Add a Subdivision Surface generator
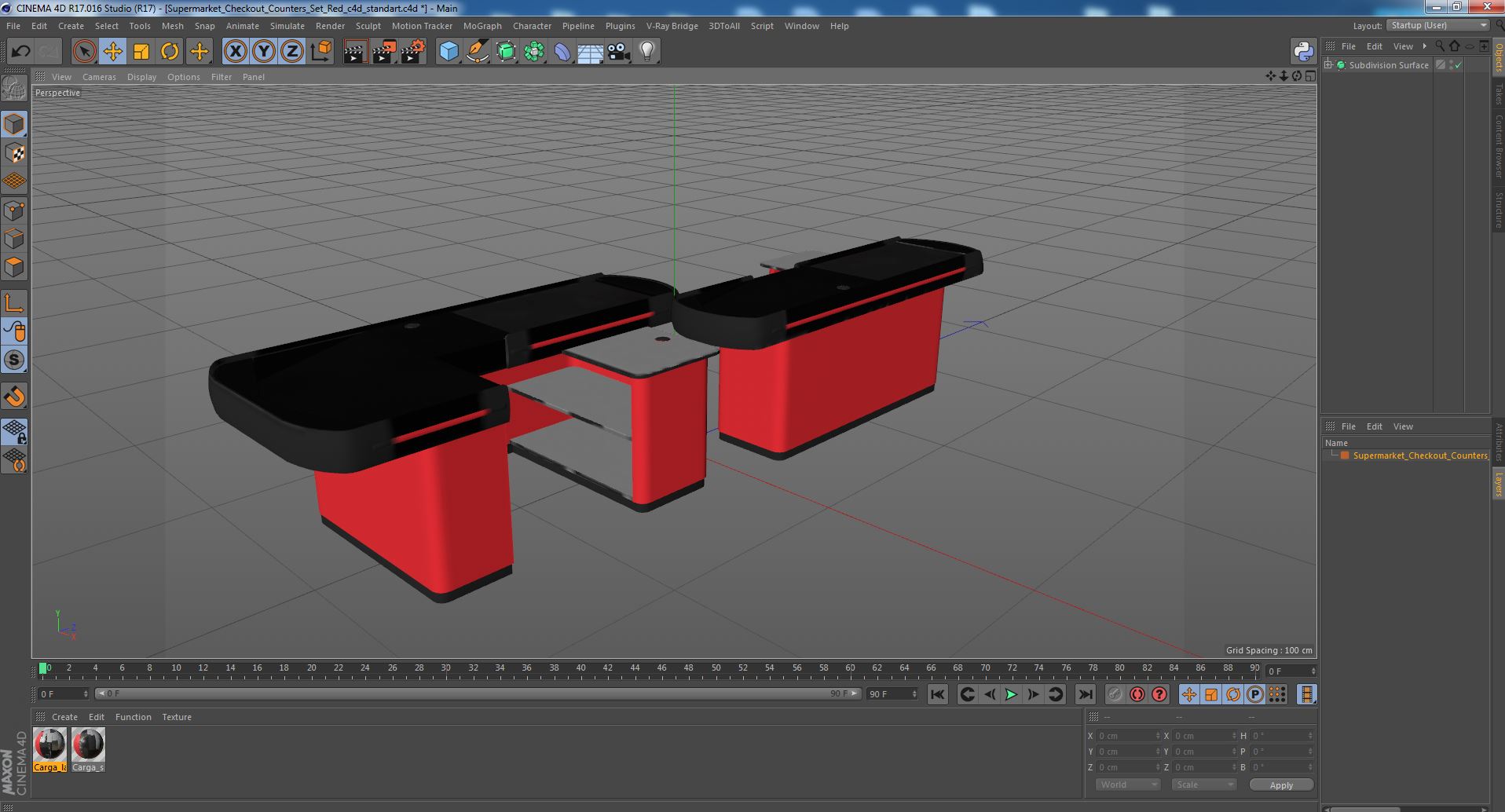The image size is (1505, 812). click(506, 52)
